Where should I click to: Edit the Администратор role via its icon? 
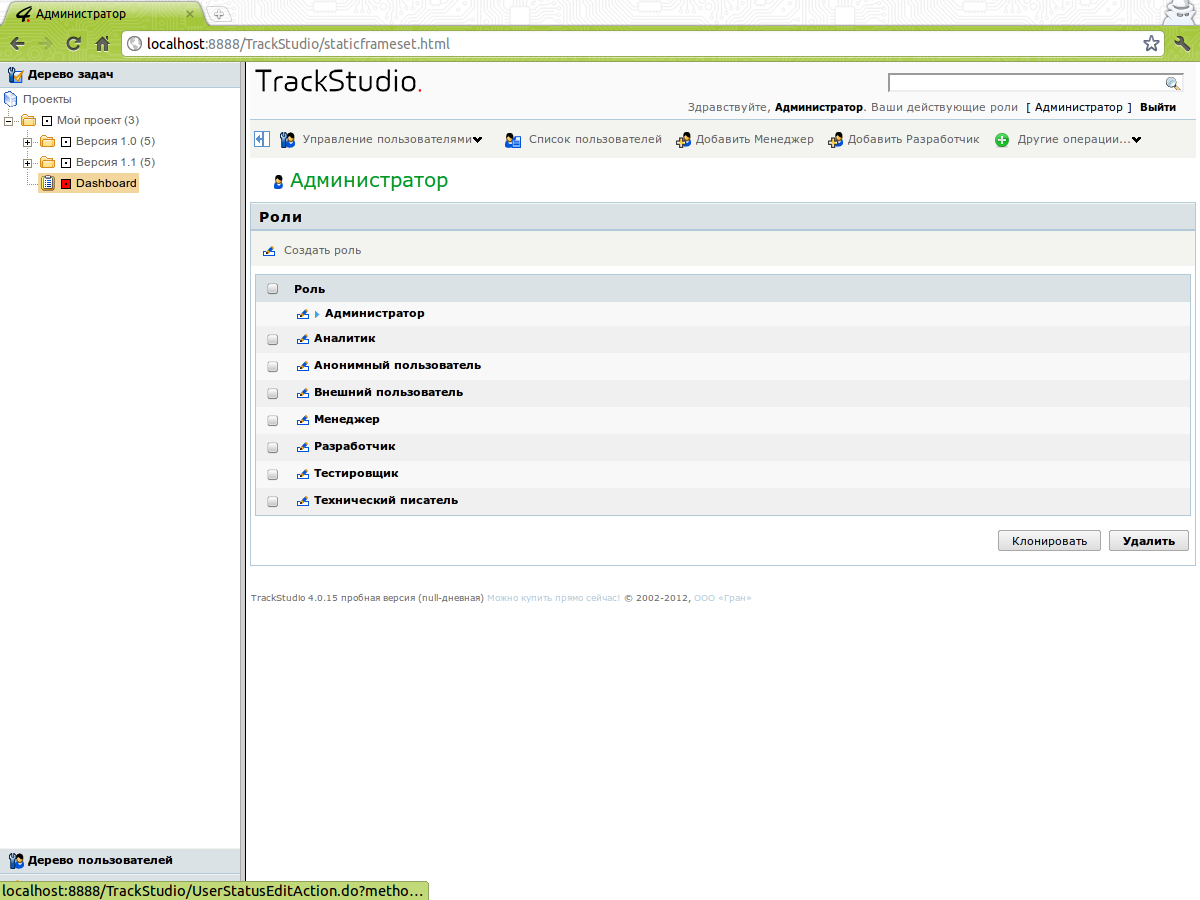(x=303, y=314)
